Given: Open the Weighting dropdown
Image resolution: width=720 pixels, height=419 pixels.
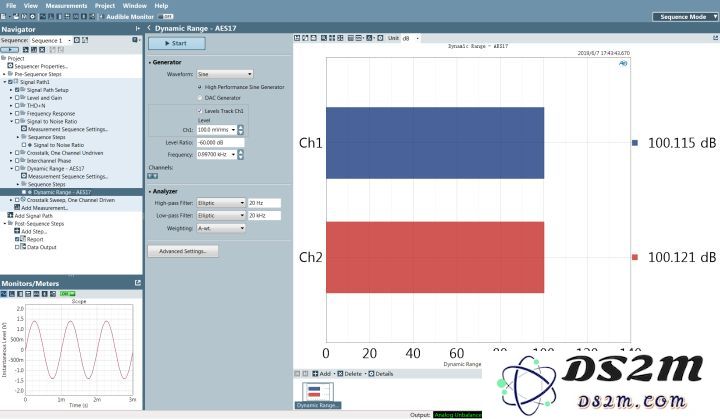Looking at the screenshot, I should [221, 228].
